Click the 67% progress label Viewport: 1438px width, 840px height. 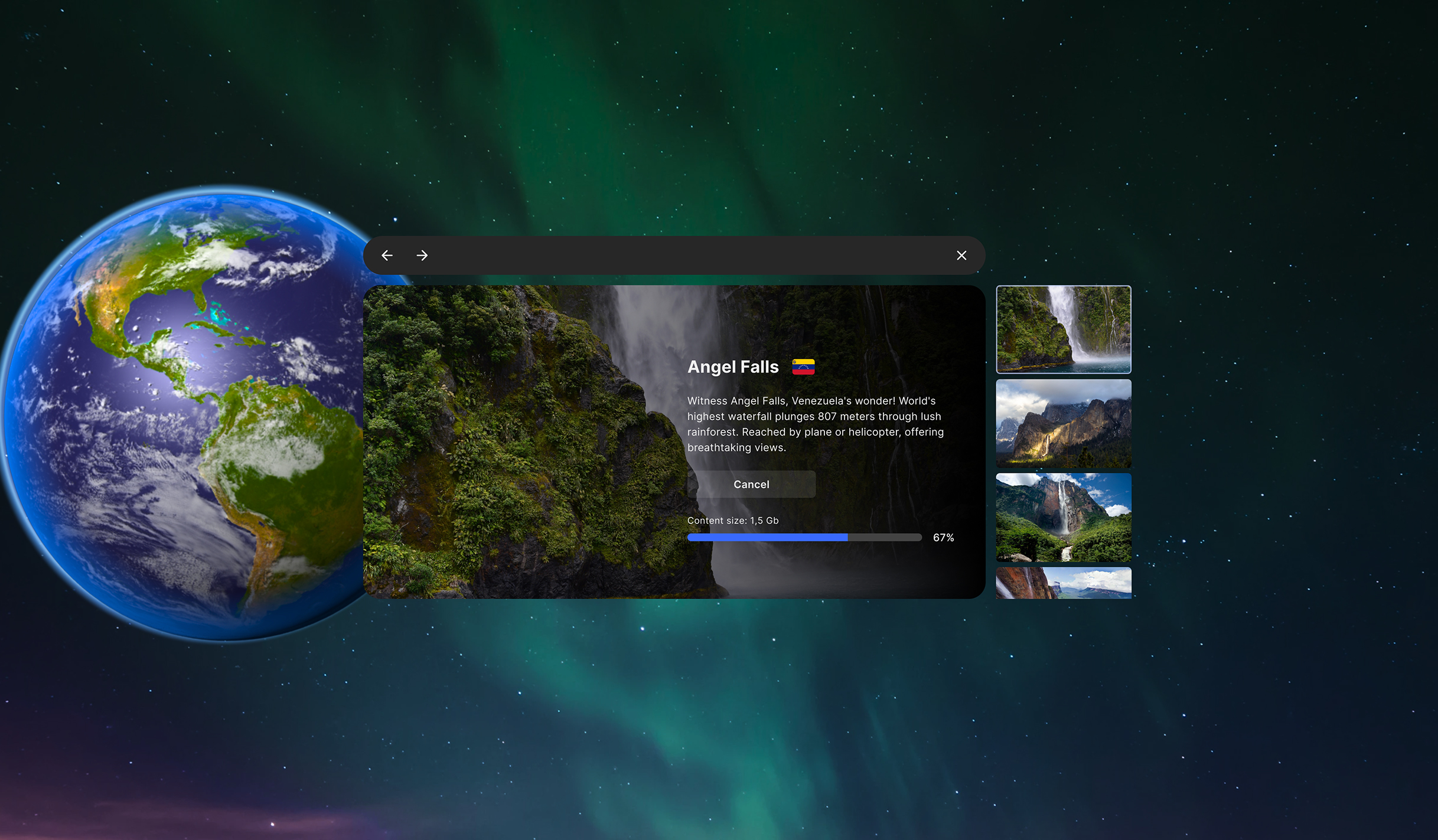coord(943,537)
